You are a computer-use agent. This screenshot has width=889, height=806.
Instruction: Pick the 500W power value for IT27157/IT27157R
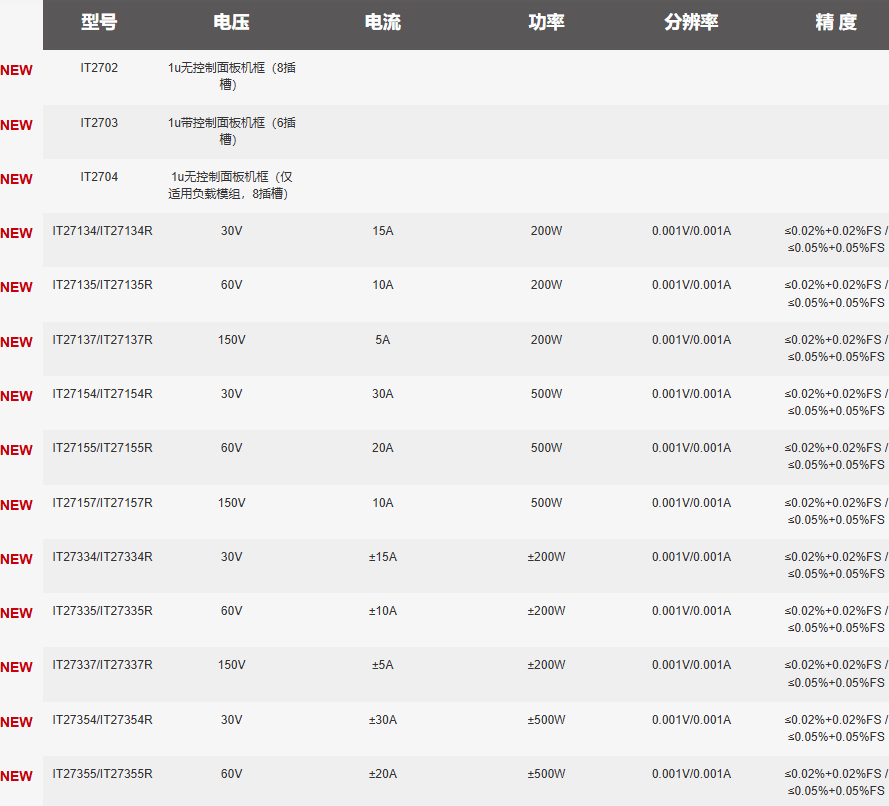546,503
